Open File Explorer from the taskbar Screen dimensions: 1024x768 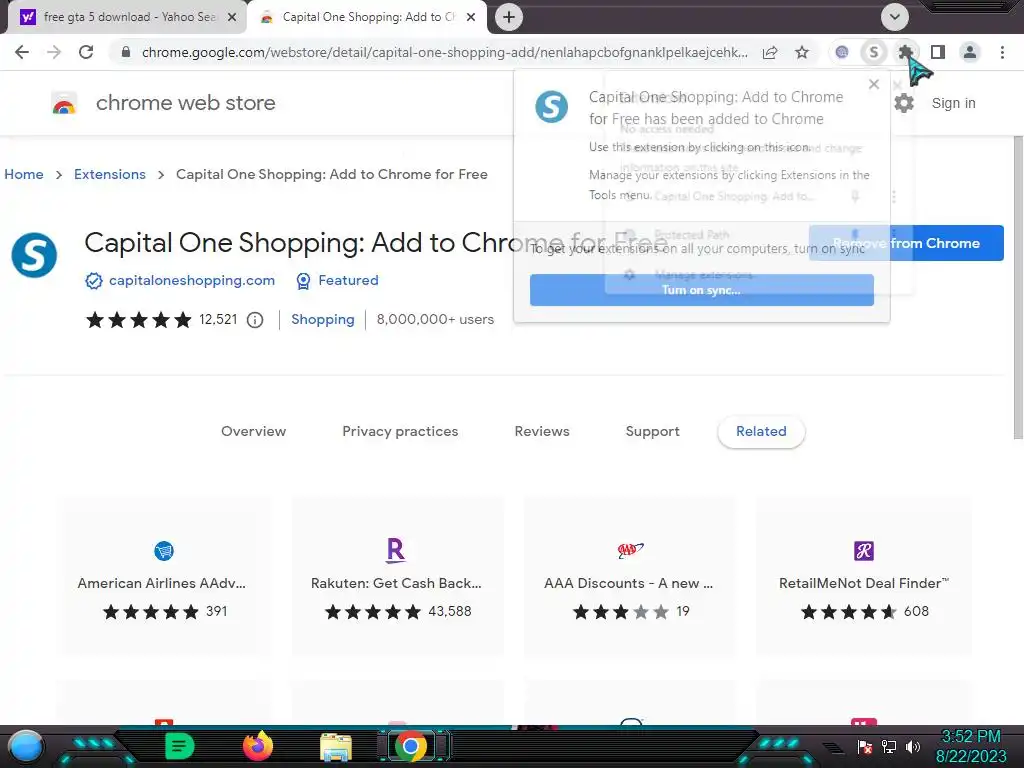[x=336, y=748]
